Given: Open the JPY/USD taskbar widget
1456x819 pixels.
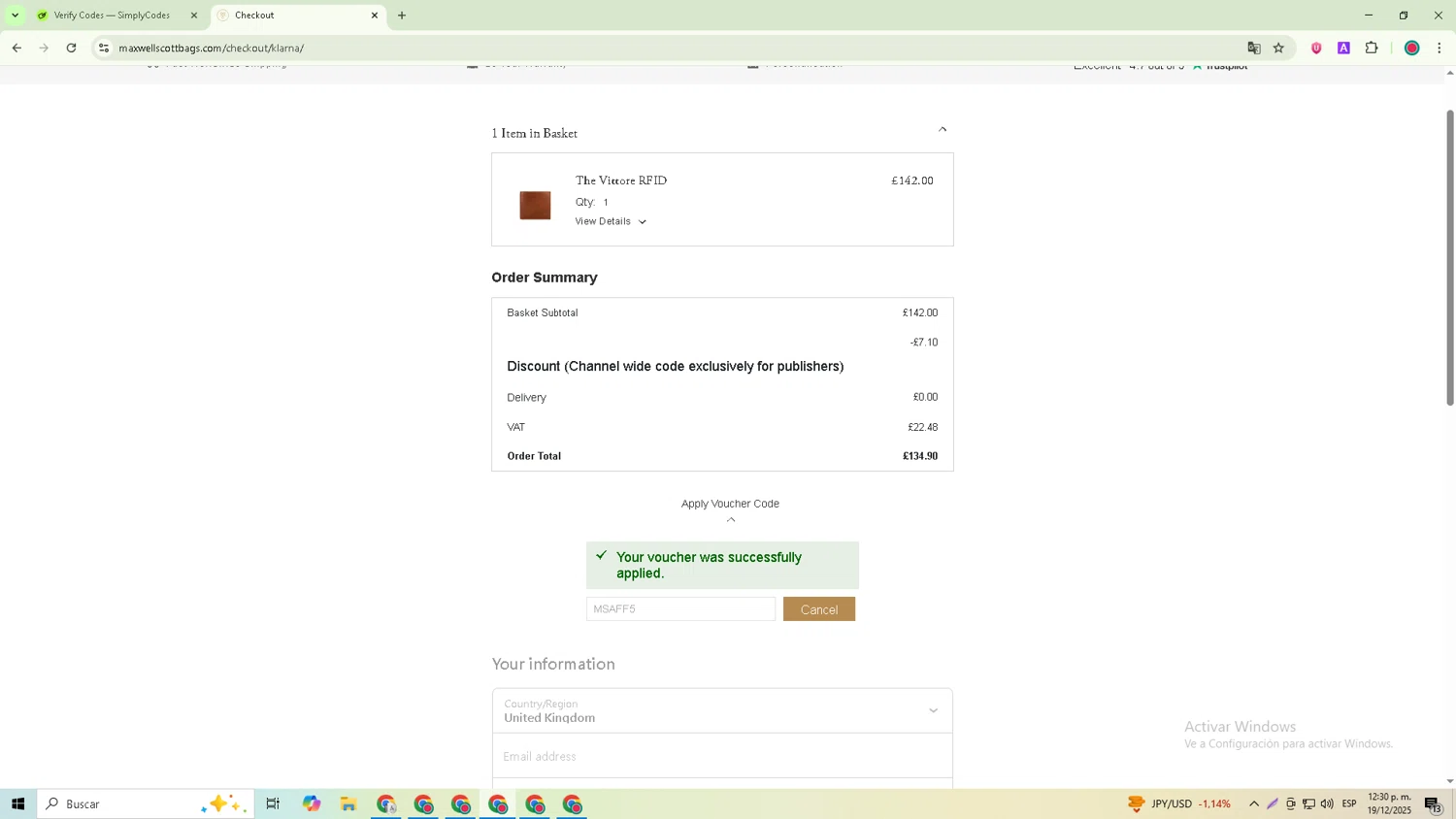Looking at the screenshot, I should (1179, 803).
